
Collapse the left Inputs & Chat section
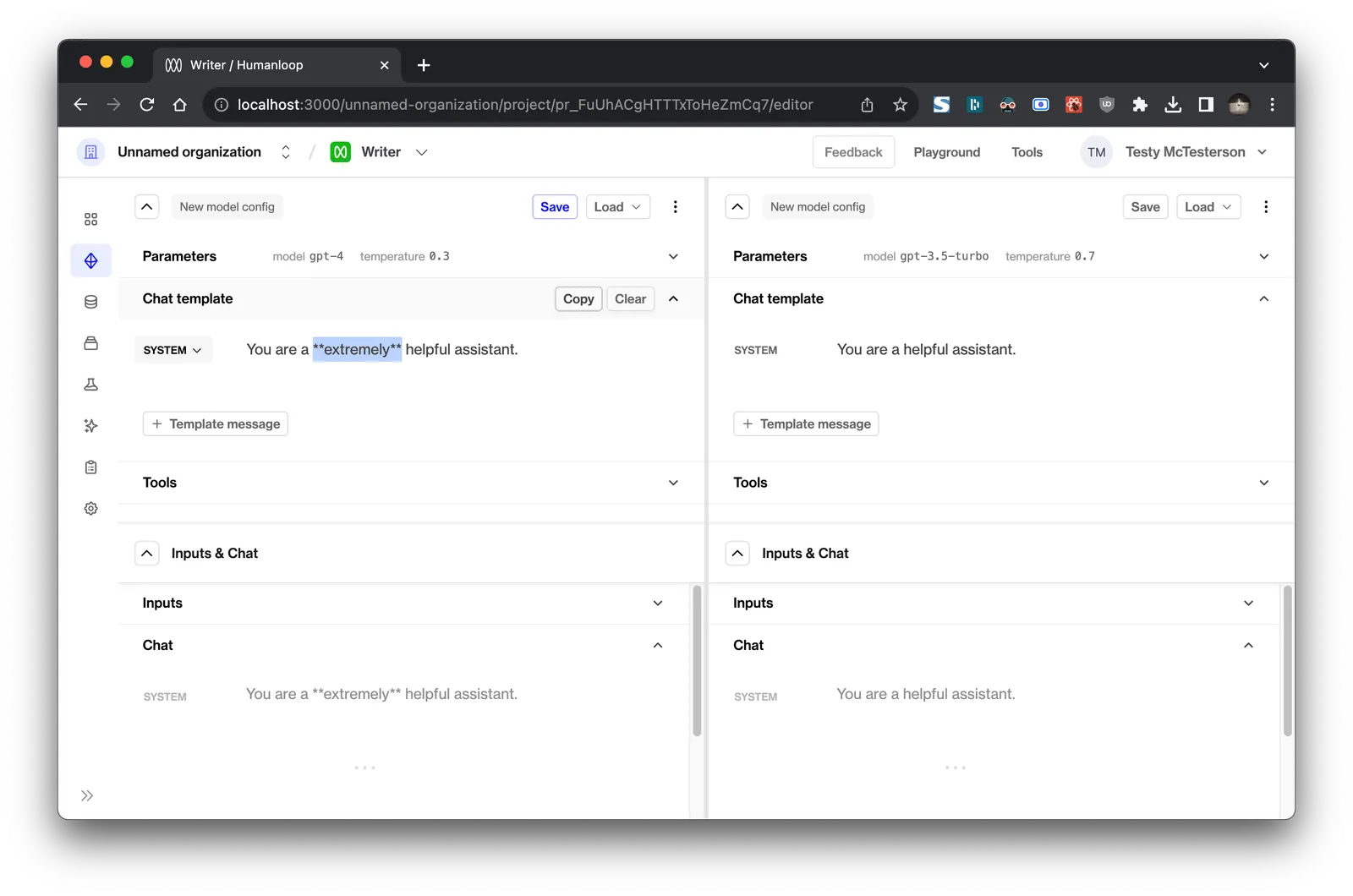[x=147, y=554]
